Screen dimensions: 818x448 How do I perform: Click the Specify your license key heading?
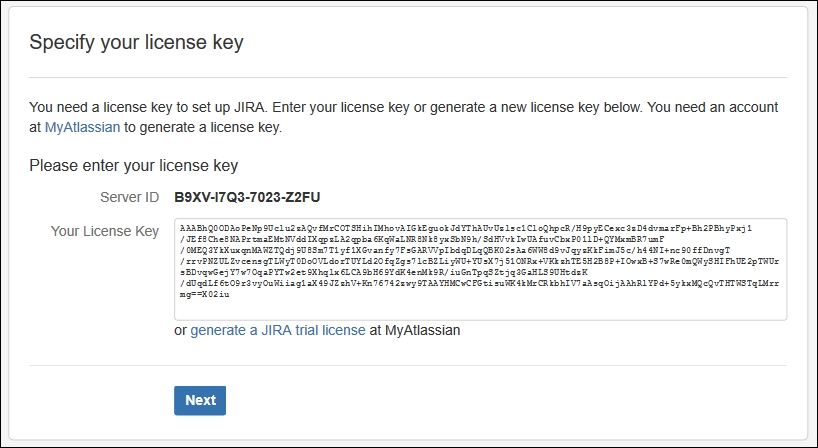(x=136, y=42)
